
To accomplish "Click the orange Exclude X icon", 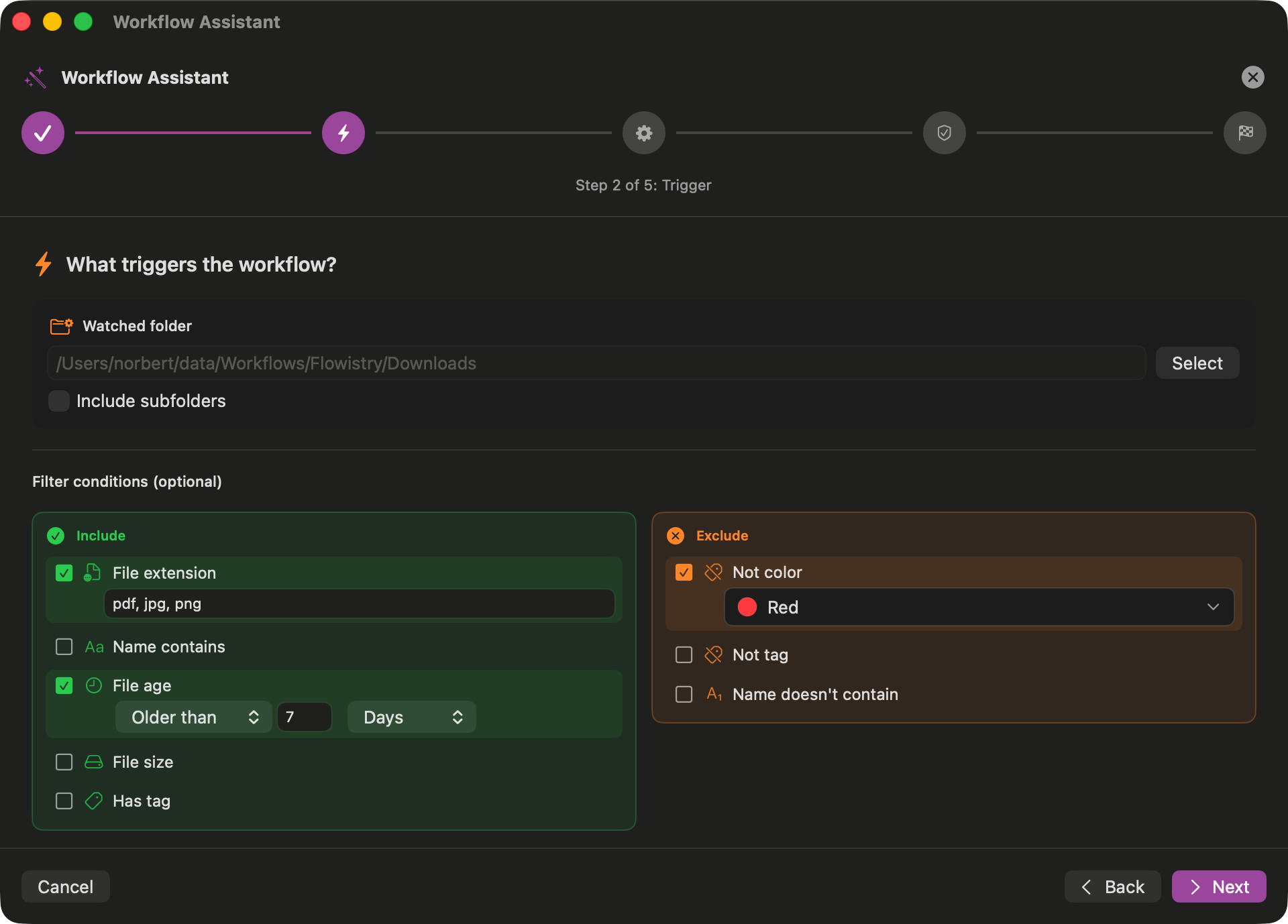I will [676, 536].
